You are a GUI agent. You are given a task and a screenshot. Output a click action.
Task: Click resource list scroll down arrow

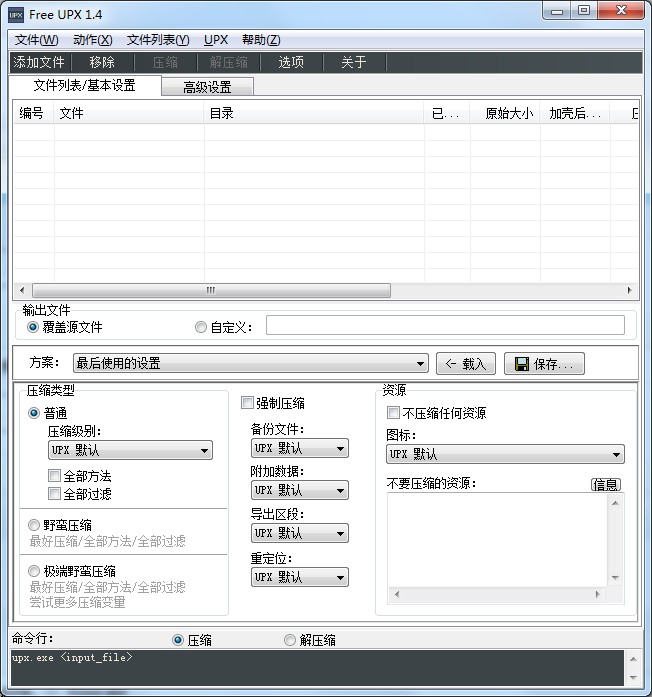pos(616,577)
